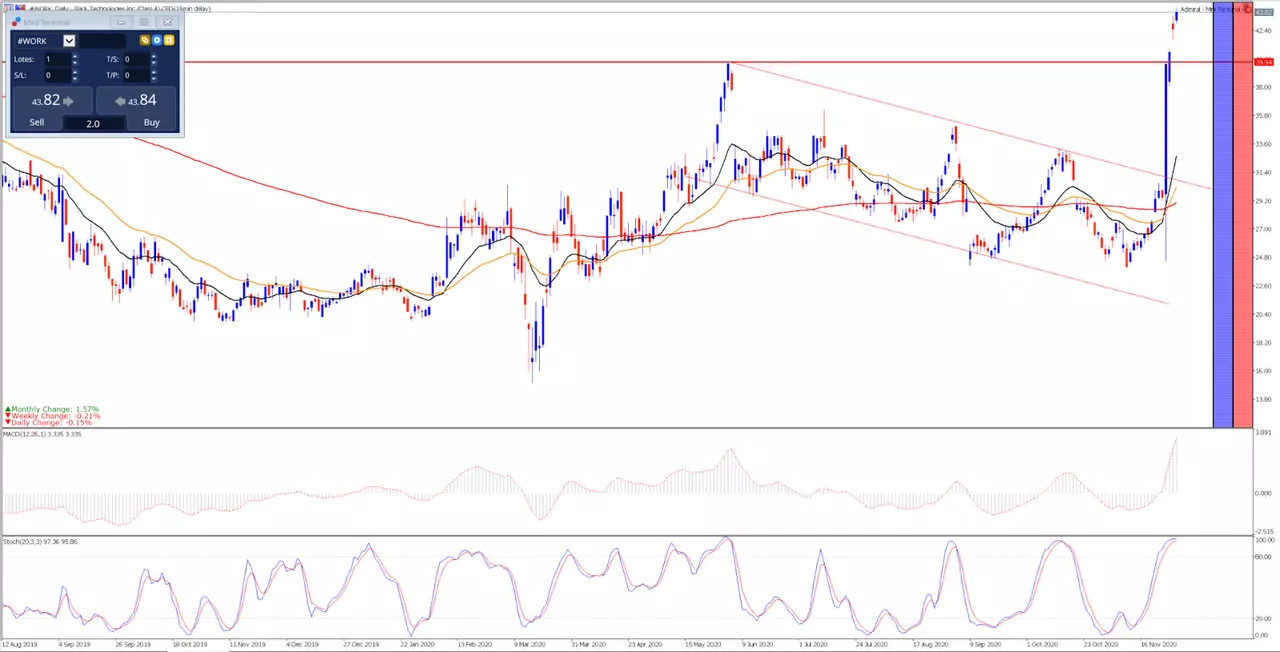This screenshot has height=652, width=1280.
Task: Decrease the T/P value with down arrow
Action: click(x=154, y=78)
